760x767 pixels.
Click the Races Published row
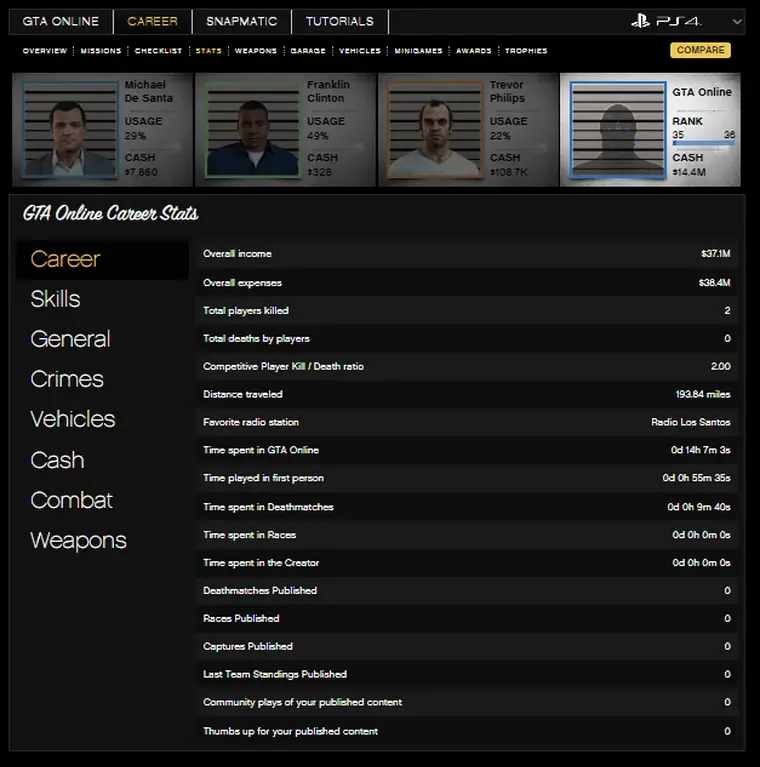[x=467, y=618]
